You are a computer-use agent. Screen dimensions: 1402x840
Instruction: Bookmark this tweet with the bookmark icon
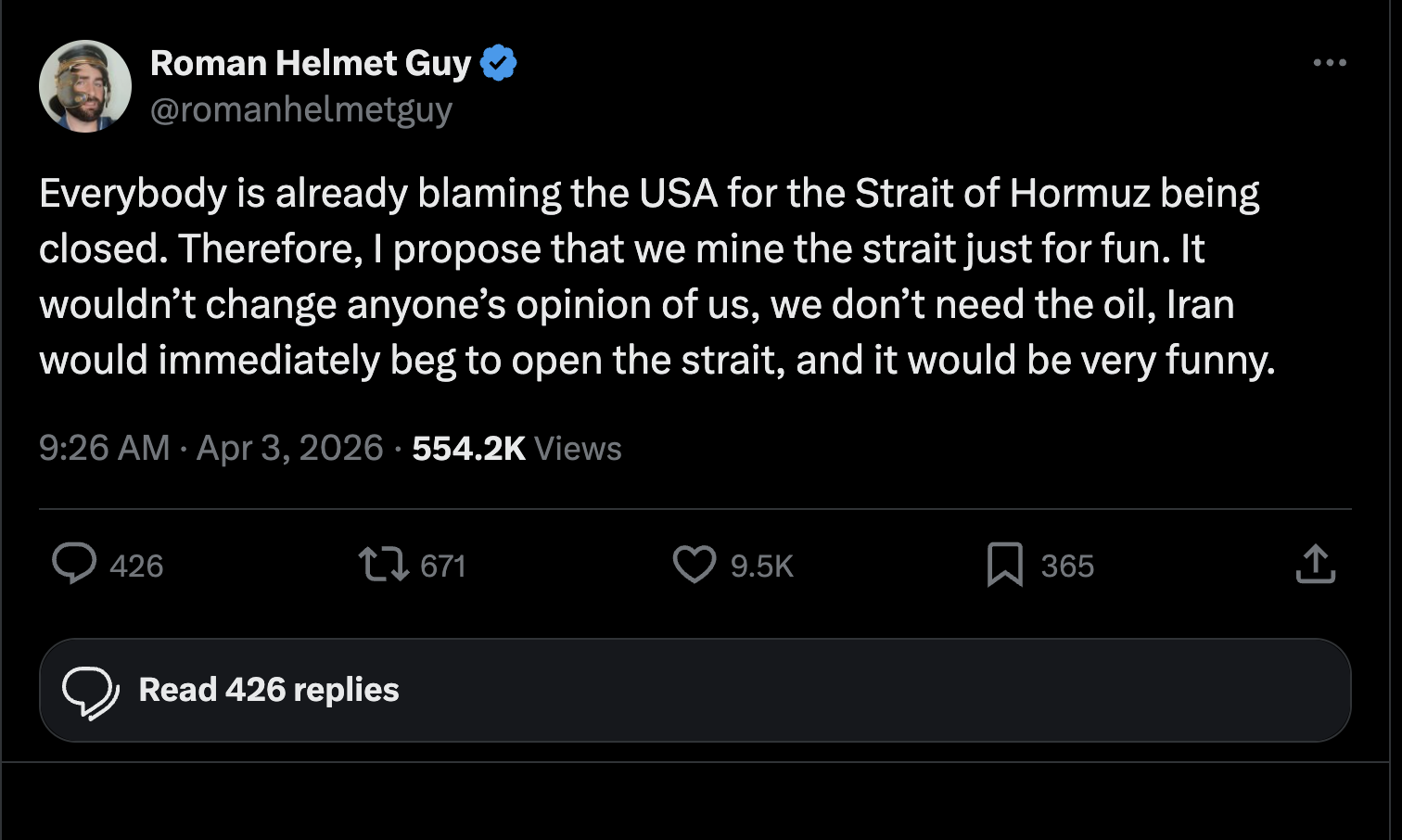(1005, 564)
